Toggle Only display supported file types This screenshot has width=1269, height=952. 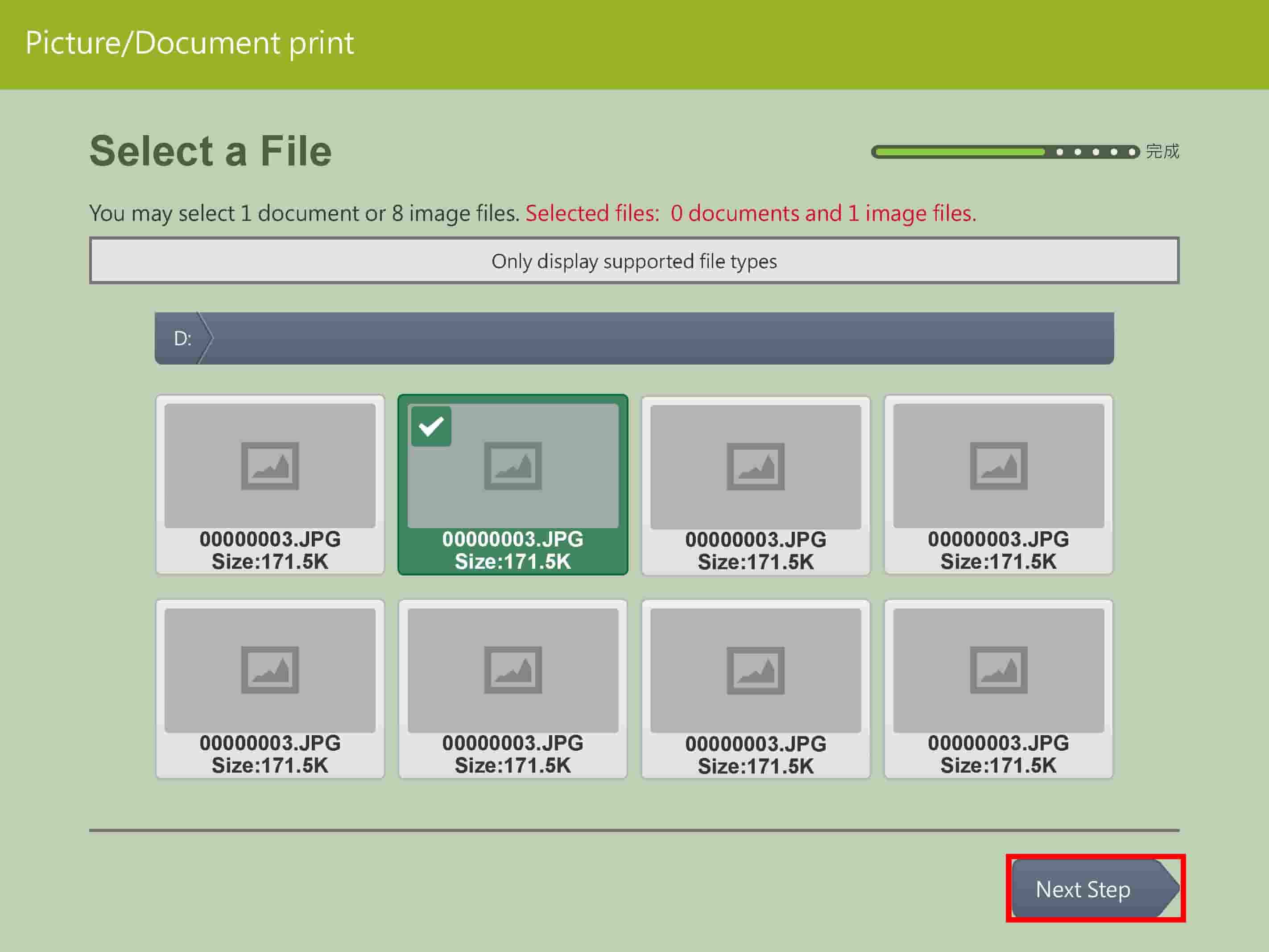634,261
